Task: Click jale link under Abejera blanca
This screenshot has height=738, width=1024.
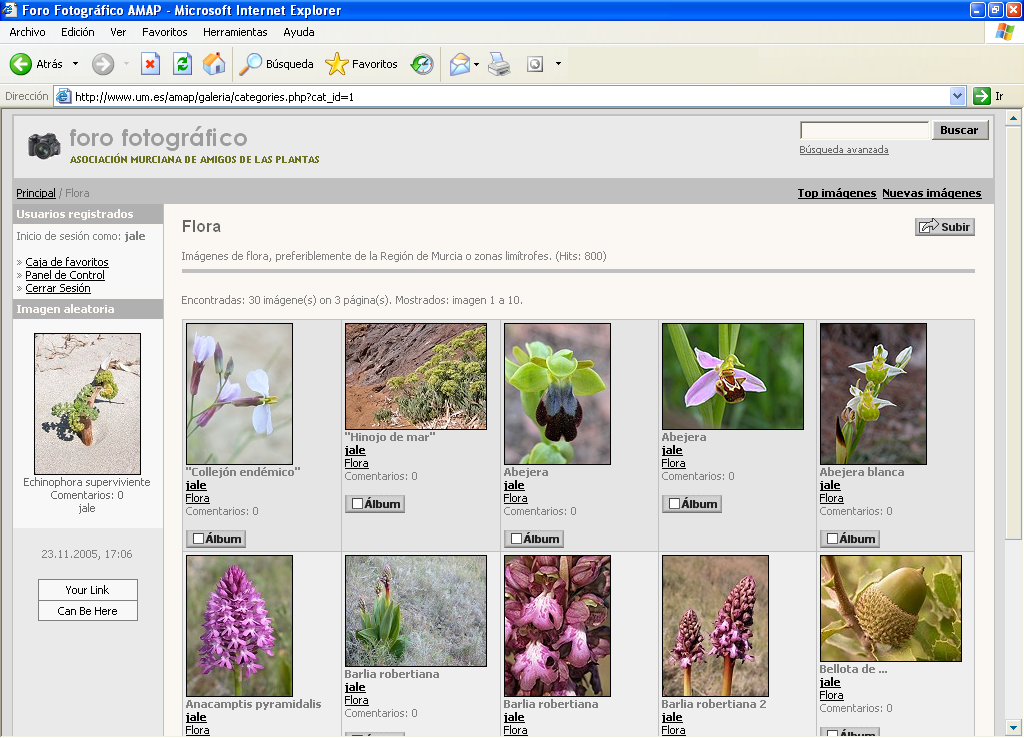Action: tap(830, 485)
